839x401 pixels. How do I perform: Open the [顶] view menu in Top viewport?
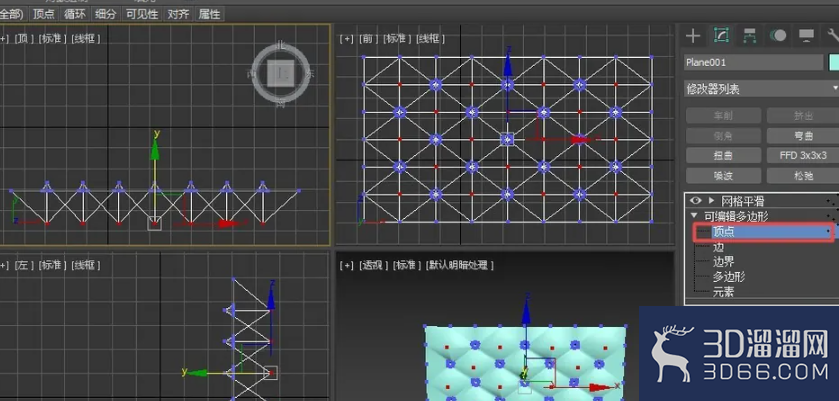click(24, 39)
